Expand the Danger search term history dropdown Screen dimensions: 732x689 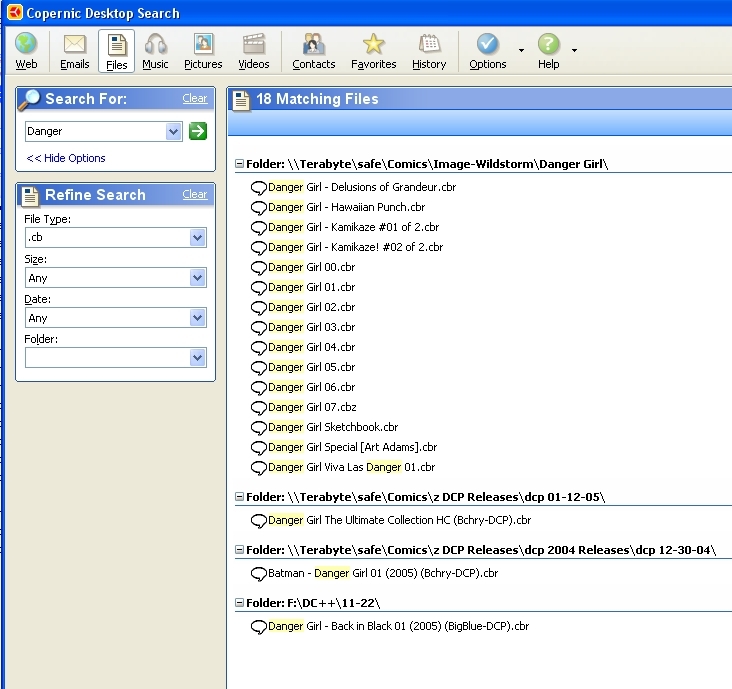click(x=174, y=132)
